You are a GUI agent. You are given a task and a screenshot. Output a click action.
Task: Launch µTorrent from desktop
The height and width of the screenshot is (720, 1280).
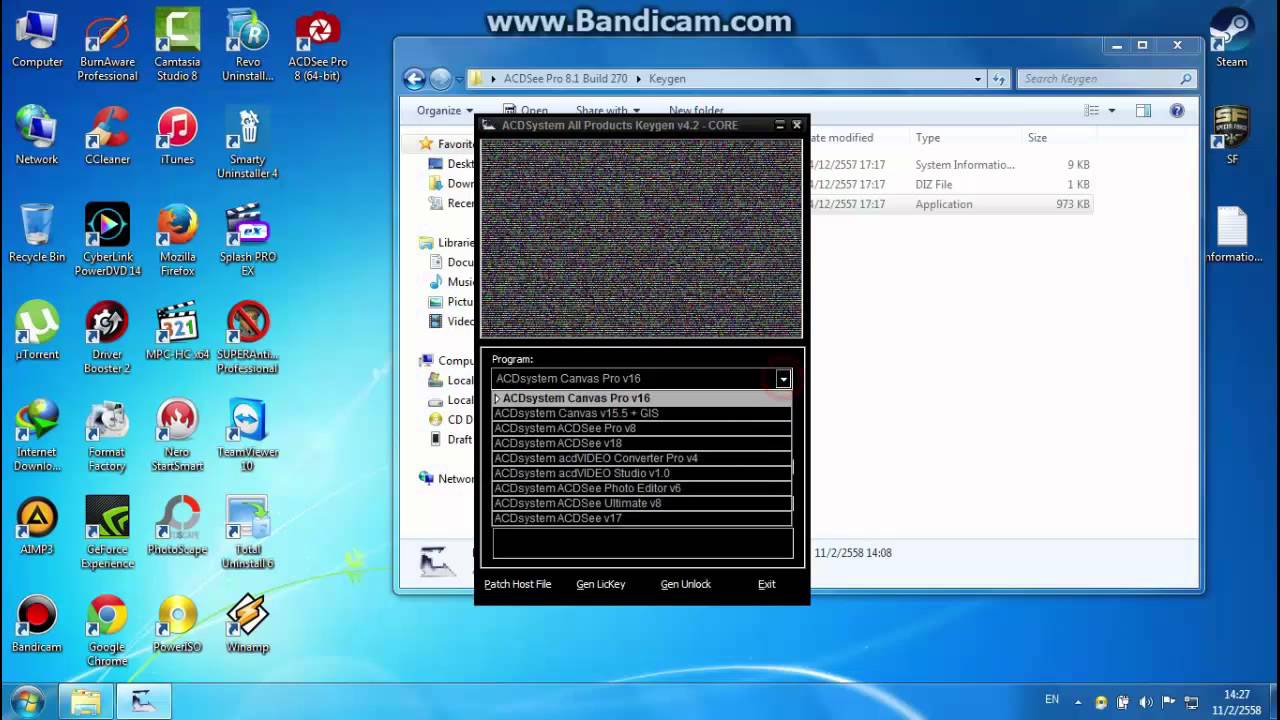click(37, 331)
